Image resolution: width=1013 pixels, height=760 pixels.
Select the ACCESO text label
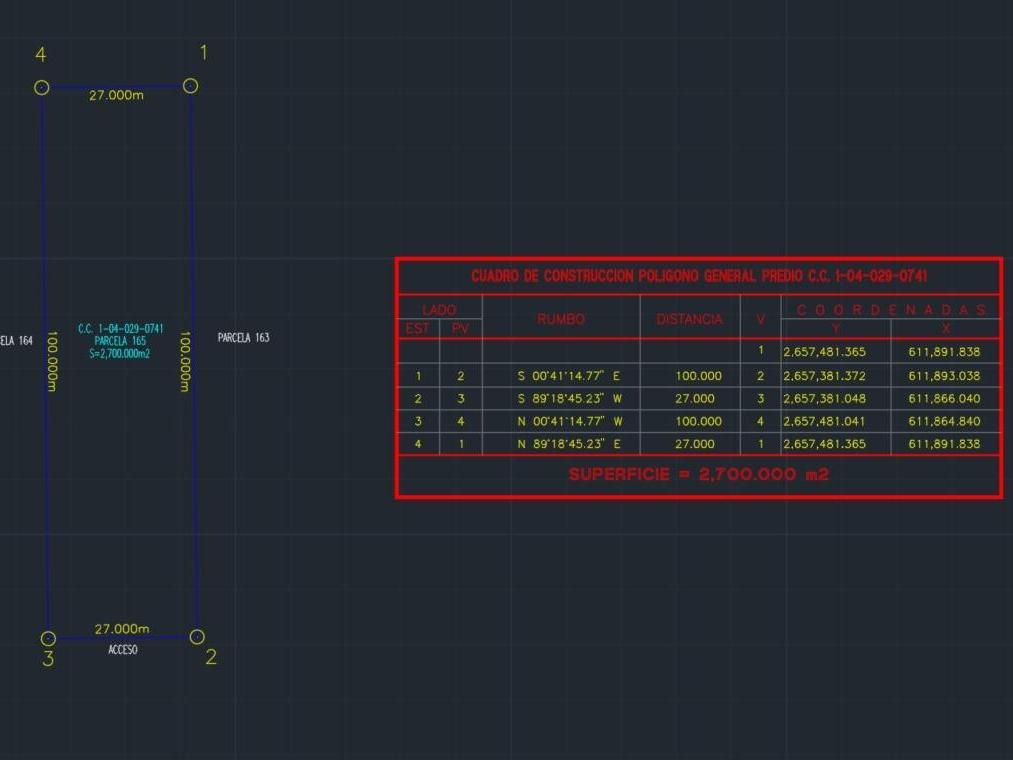coord(123,650)
